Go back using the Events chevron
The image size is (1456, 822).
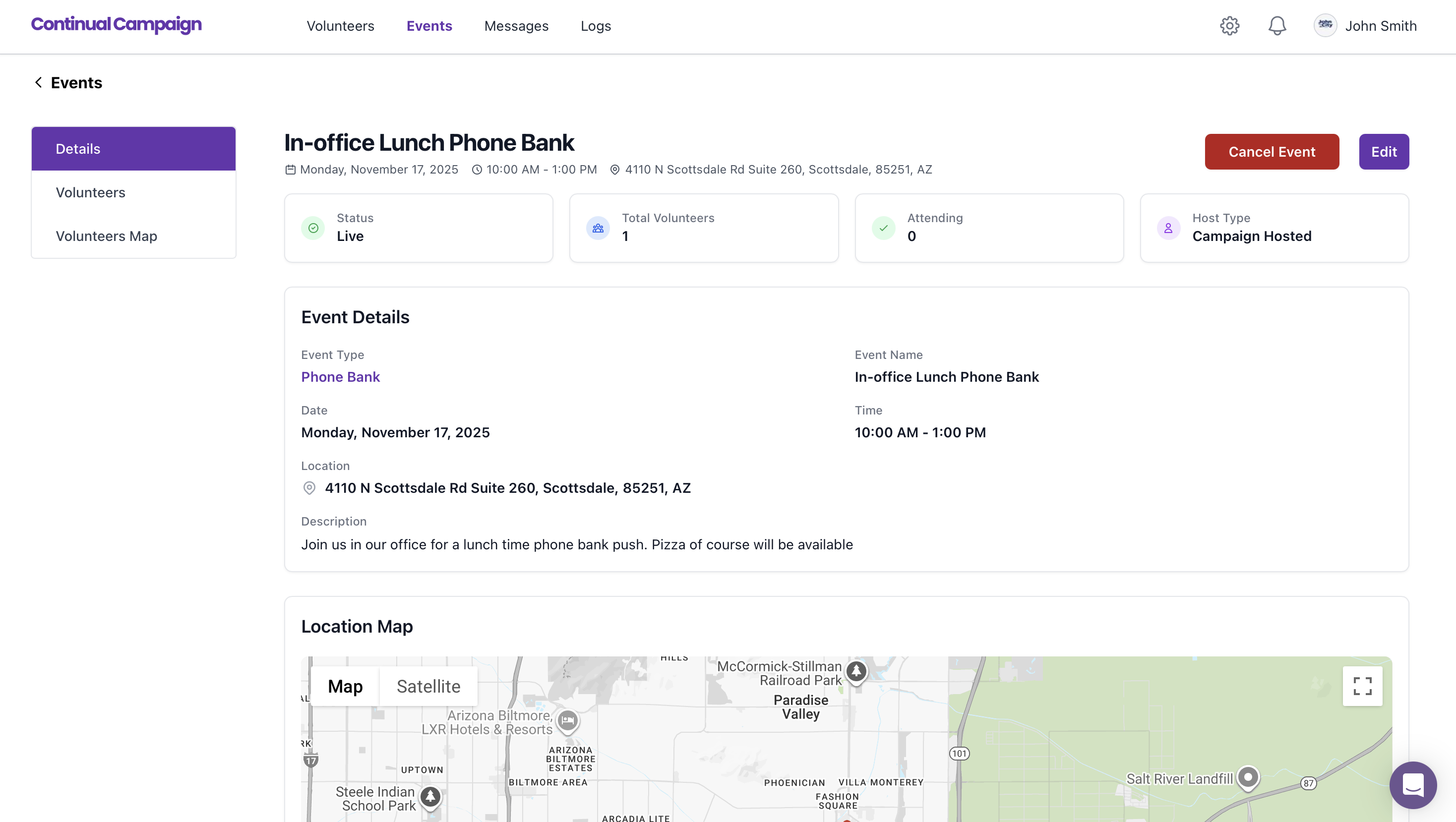[x=39, y=82]
